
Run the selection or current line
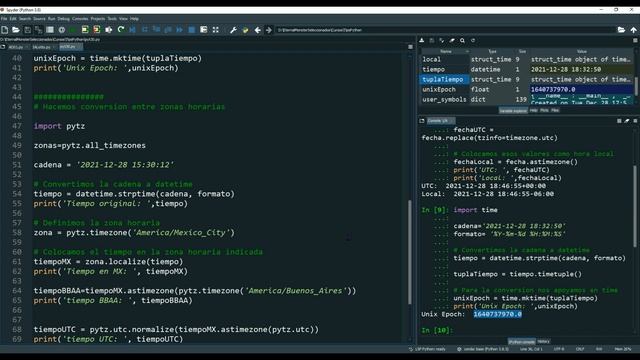[109, 30]
